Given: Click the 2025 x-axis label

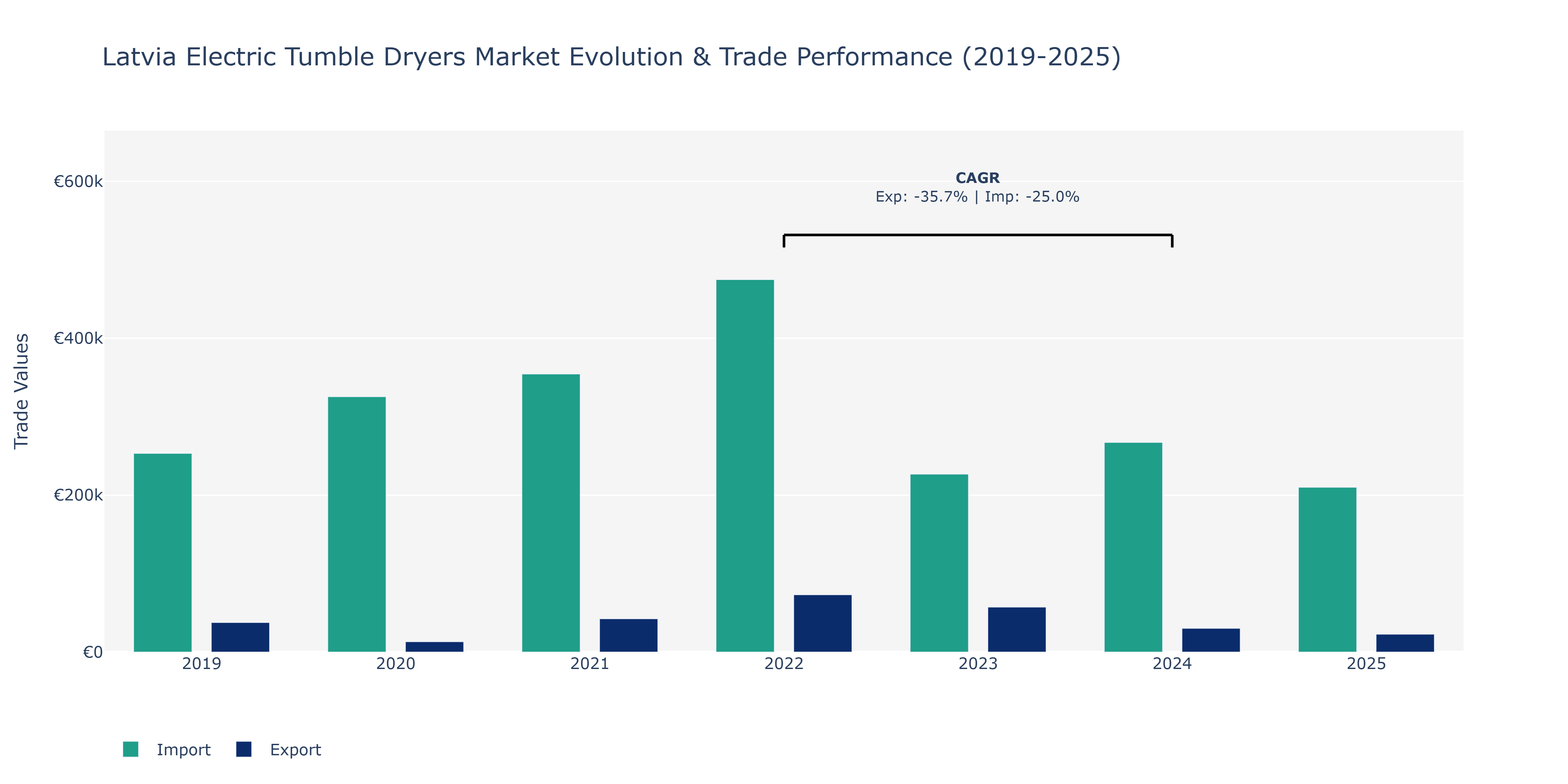Looking at the screenshot, I should 1366,663.
